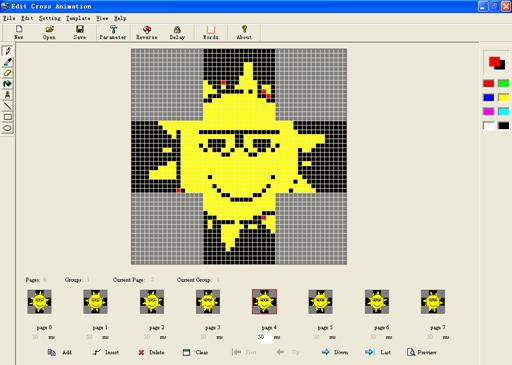Open the Delay setting from toolbar
This screenshot has height=365, width=512.
177,33
